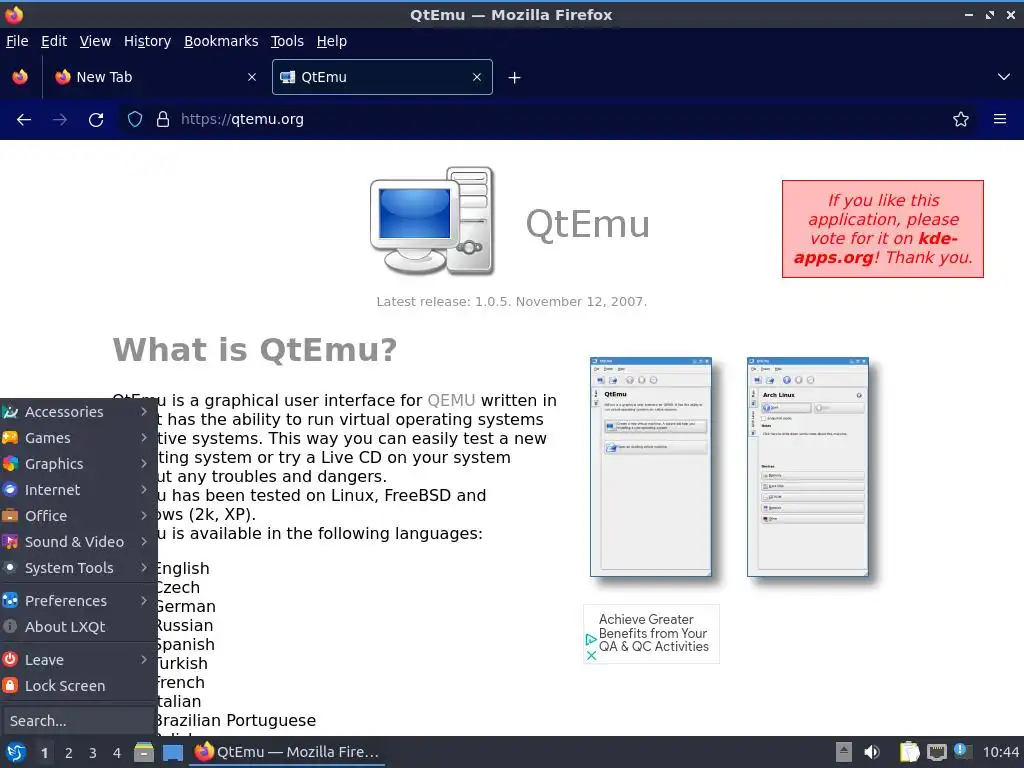Image resolution: width=1024 pixels, height=768 pixels.
Task: Open the Arch Linux screenshot thumbnail
Action: click(x=807, y=467)
